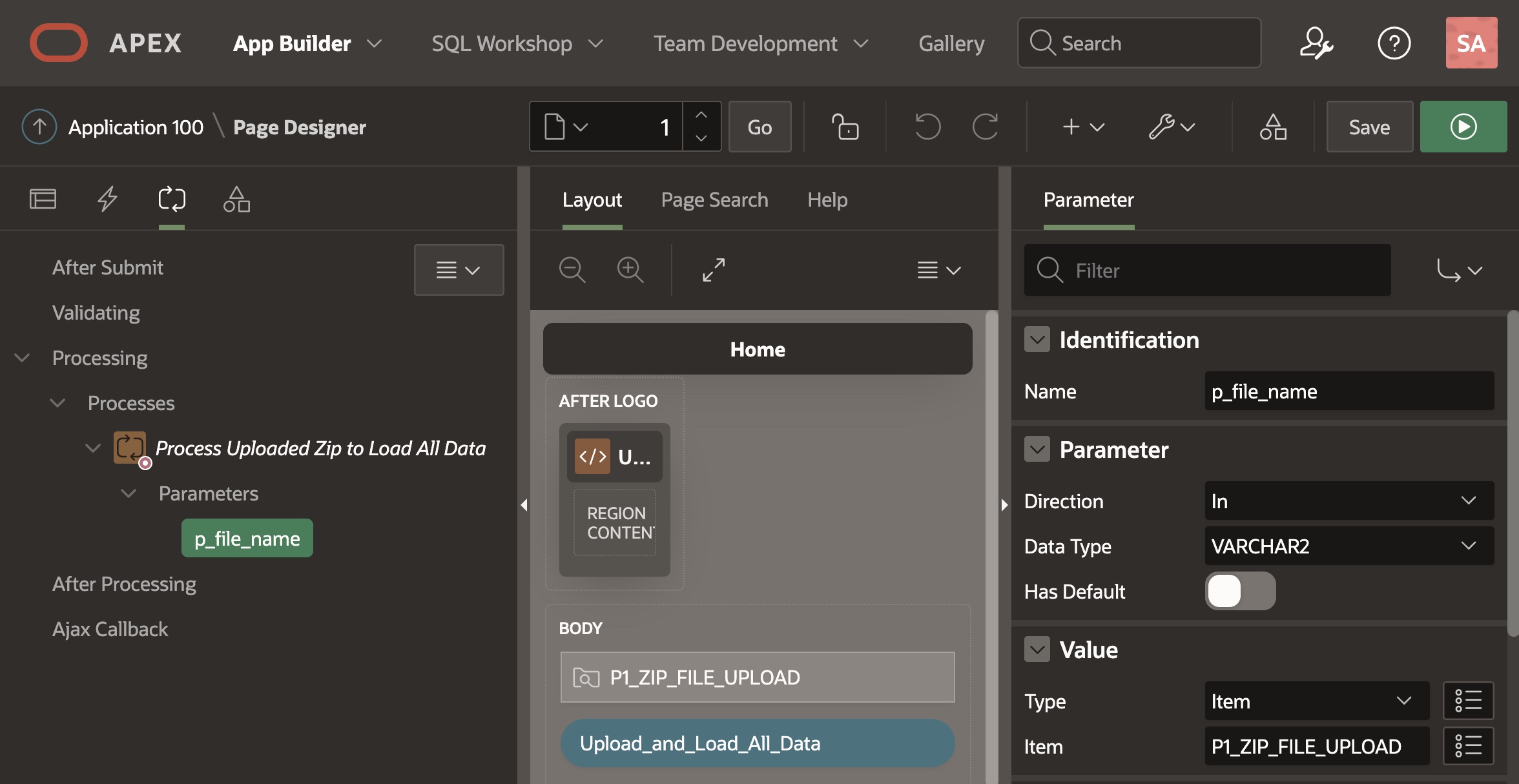Open Shared Components icon in left pane
This screenshot has height=784, width=1519.
click(x=236, y=200)
